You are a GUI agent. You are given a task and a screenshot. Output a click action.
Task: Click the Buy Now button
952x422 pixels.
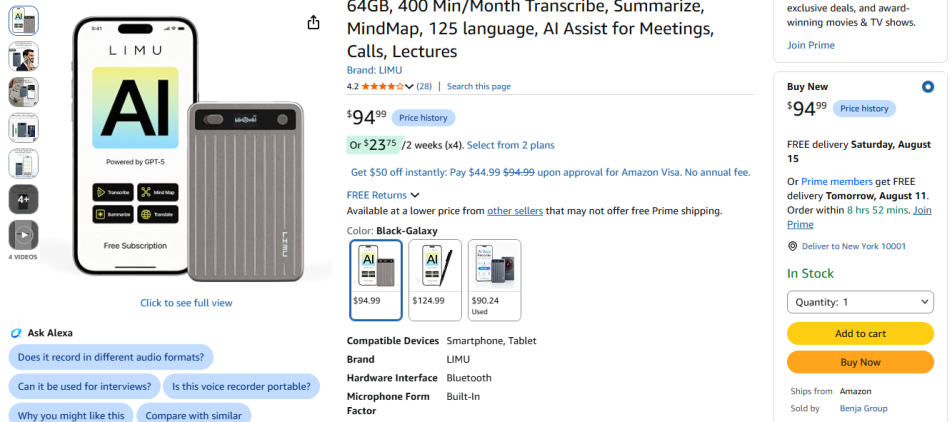coord(860,362)
